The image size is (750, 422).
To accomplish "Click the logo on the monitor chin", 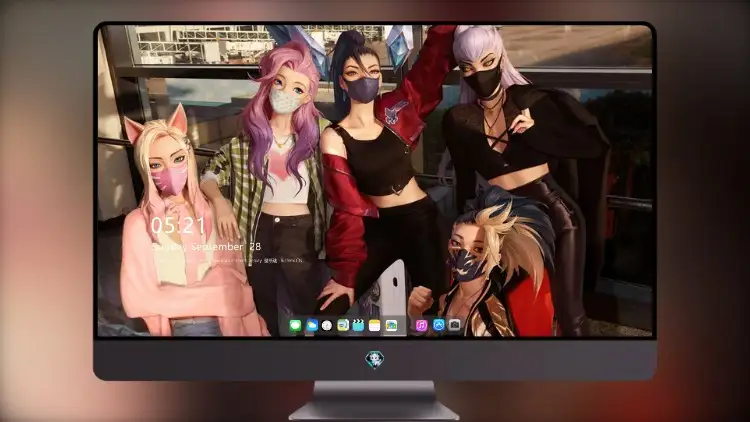I will click(375, 359).
